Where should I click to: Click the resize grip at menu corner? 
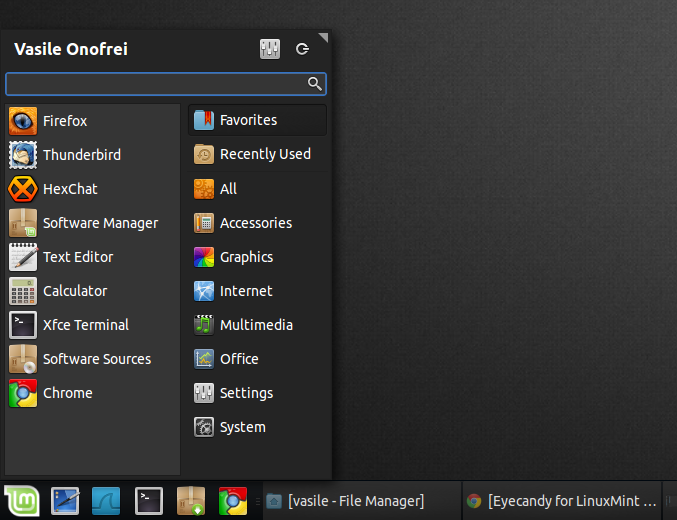tap(324, 37)
